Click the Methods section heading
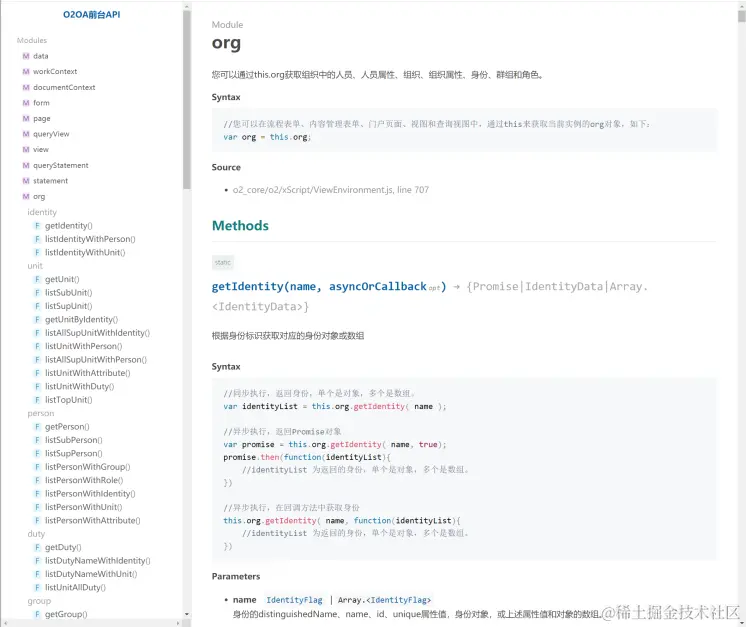746x627 pixels. click(x=240, y=226)
